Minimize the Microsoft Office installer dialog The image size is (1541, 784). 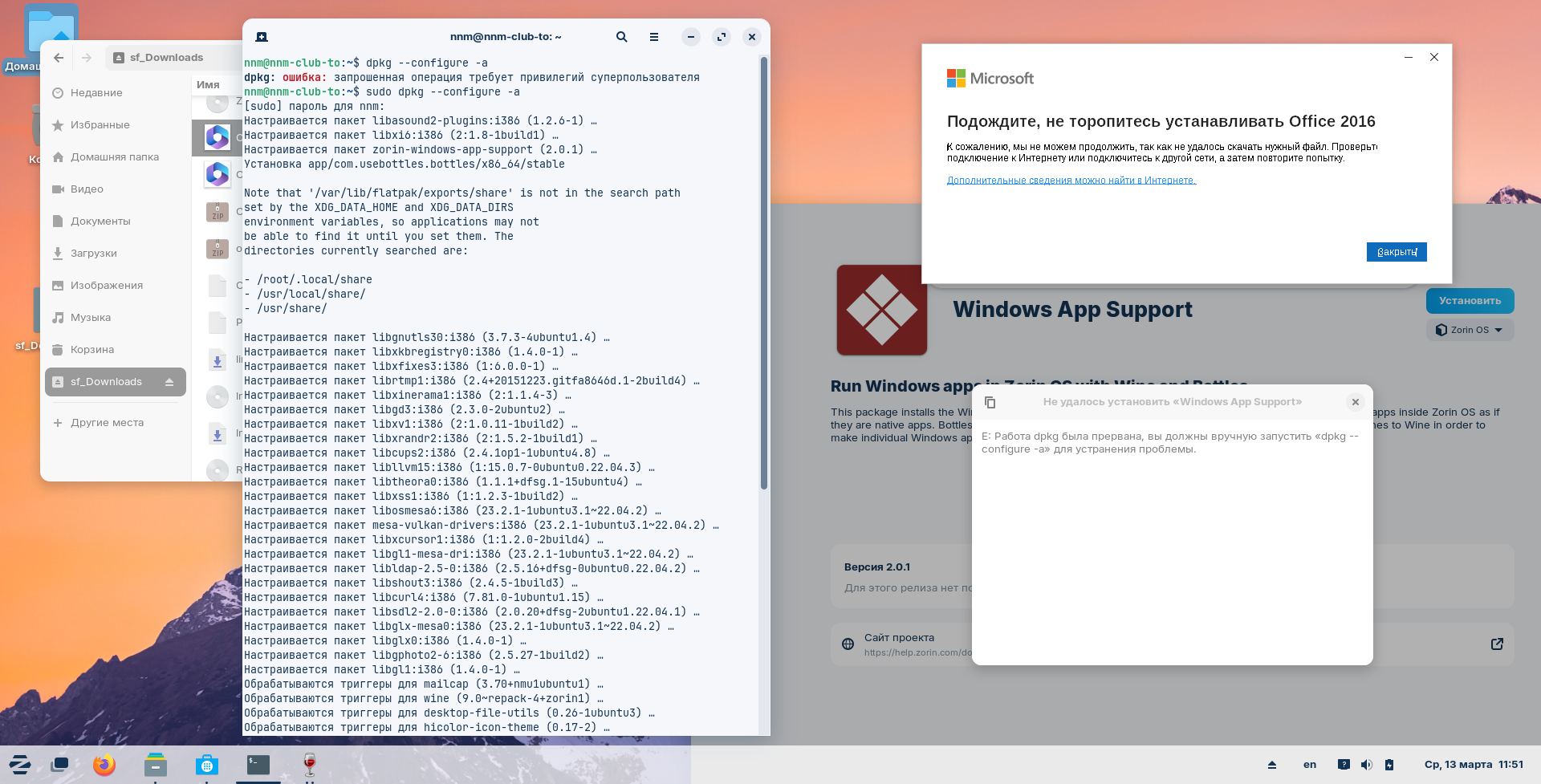tap(1408, 57)
